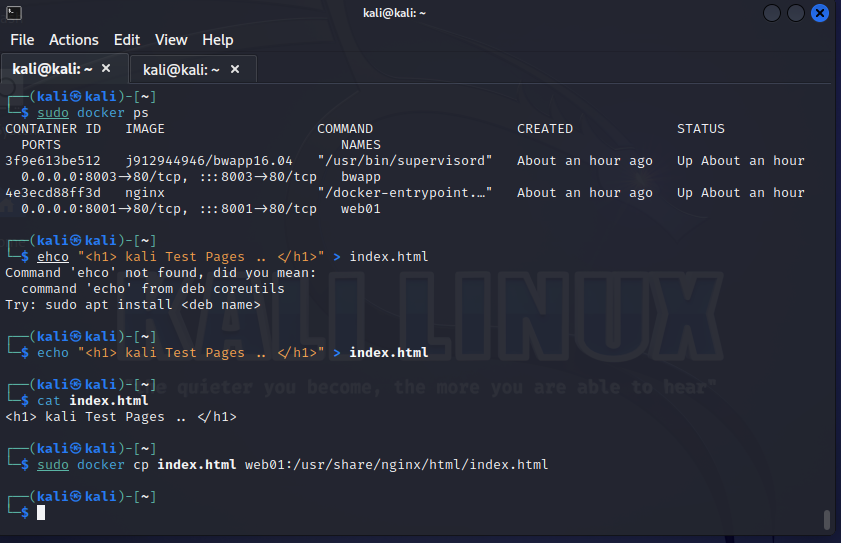Click the window title kali@kali: ~

(394, 13)
